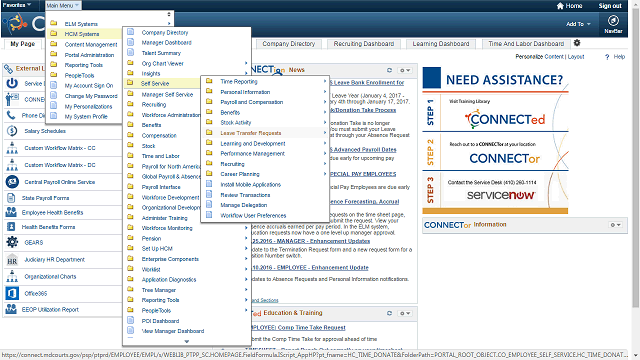Screen dimensions: 640x360
Task: Open CONNECTion News pagelet options dropdown
Action: point(405,70)
